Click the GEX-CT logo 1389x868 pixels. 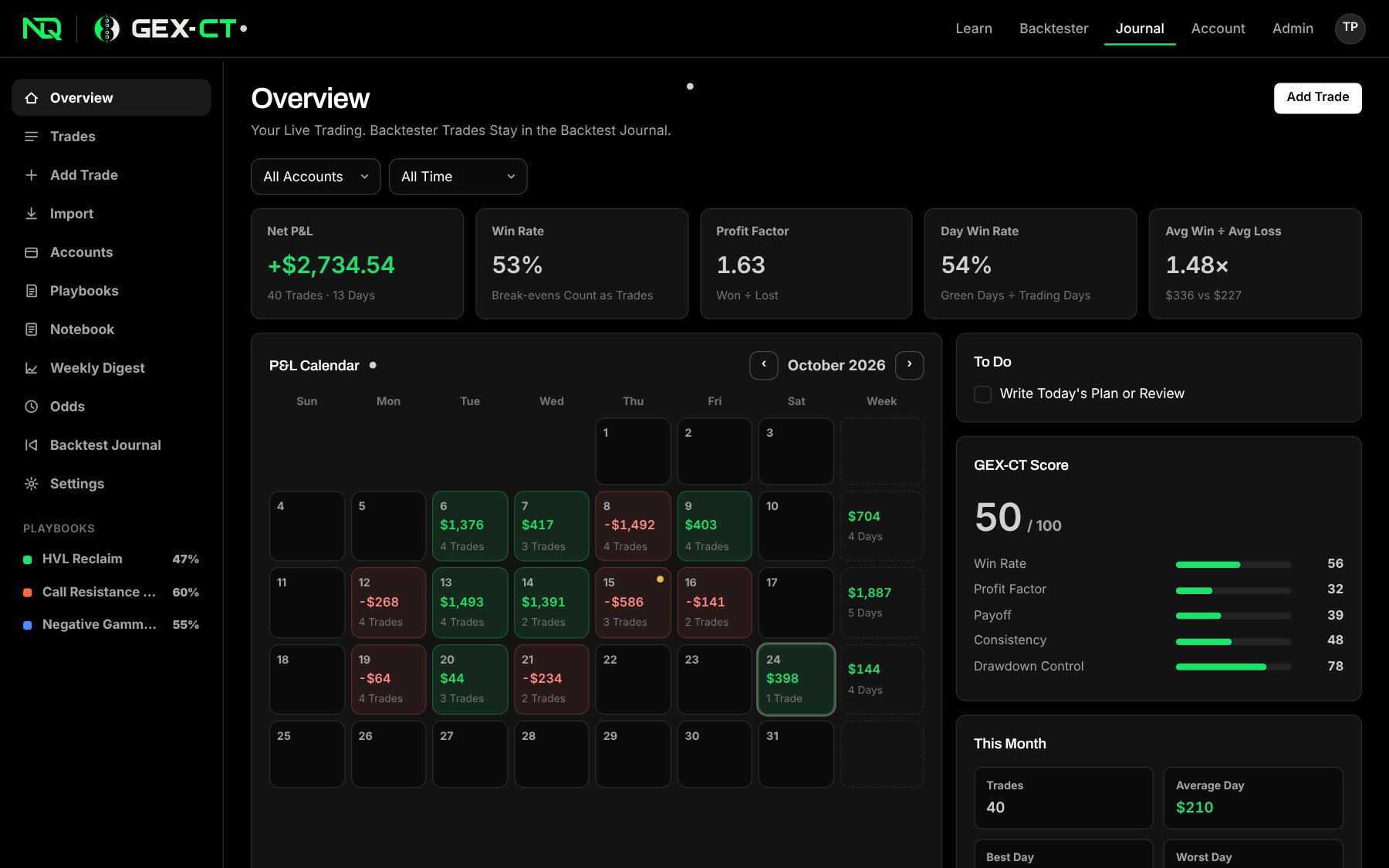[x=170, y=29]
